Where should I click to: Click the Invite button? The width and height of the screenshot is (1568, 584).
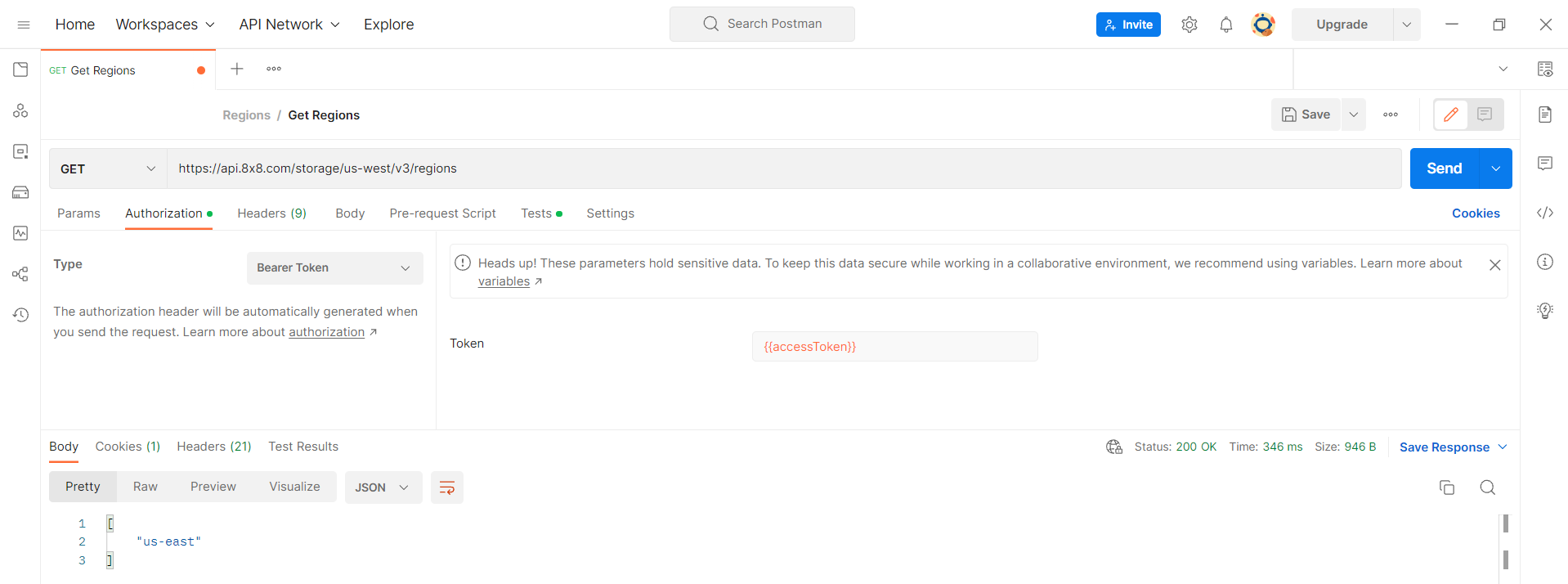(x=1128, y=25)
